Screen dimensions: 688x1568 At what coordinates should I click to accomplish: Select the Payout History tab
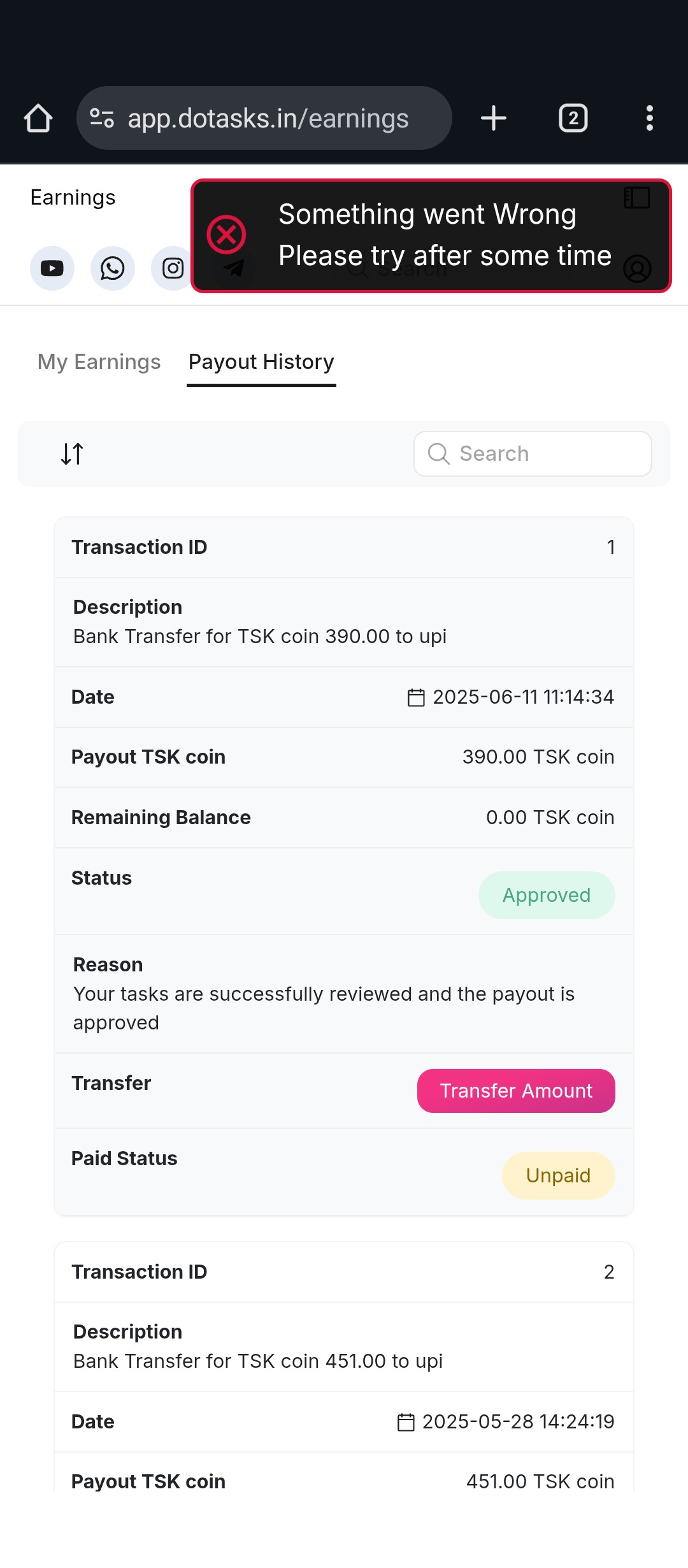(261, 362)
